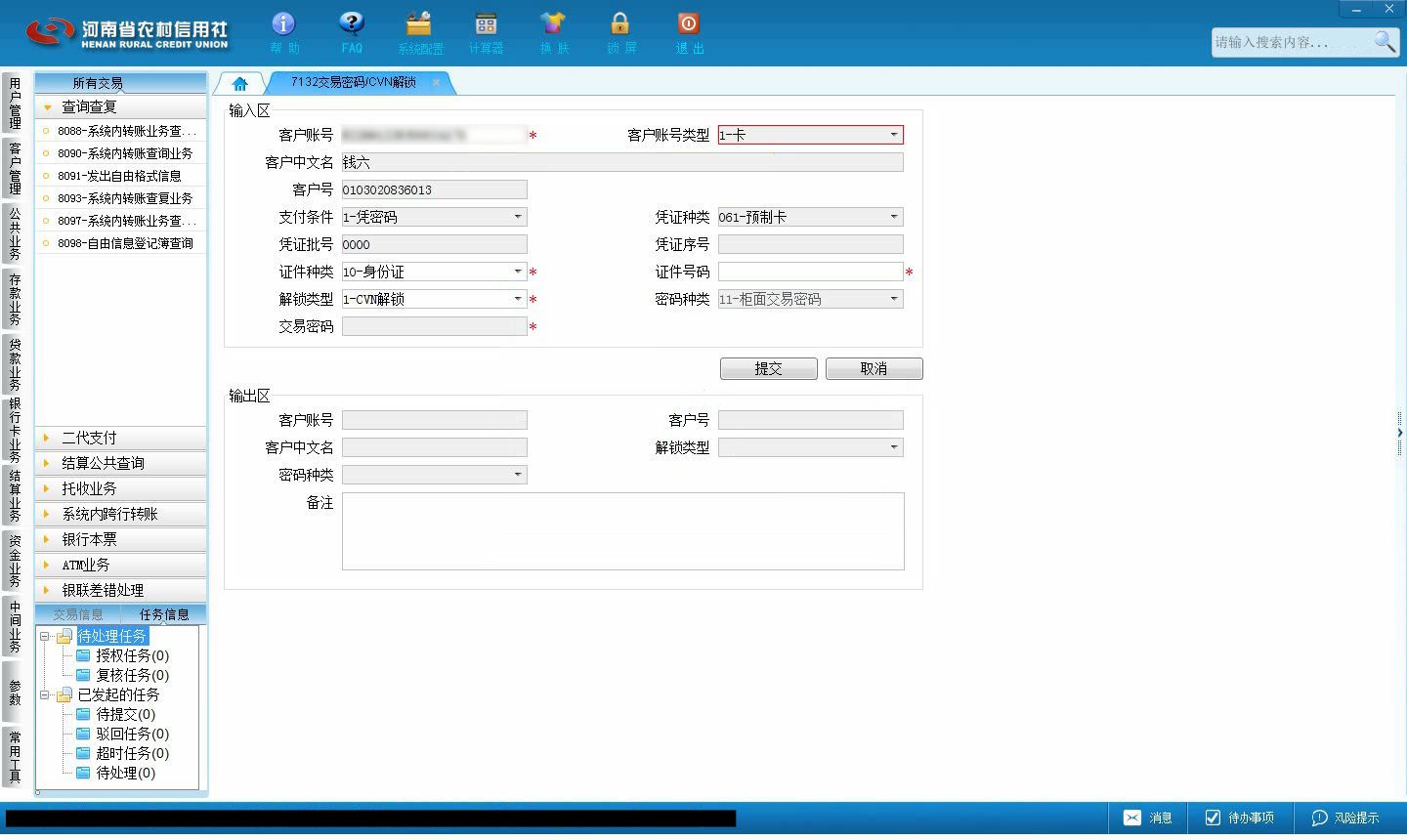
Task: Open the 凭证种类 dropdown
Action: [x=893, y=217]
